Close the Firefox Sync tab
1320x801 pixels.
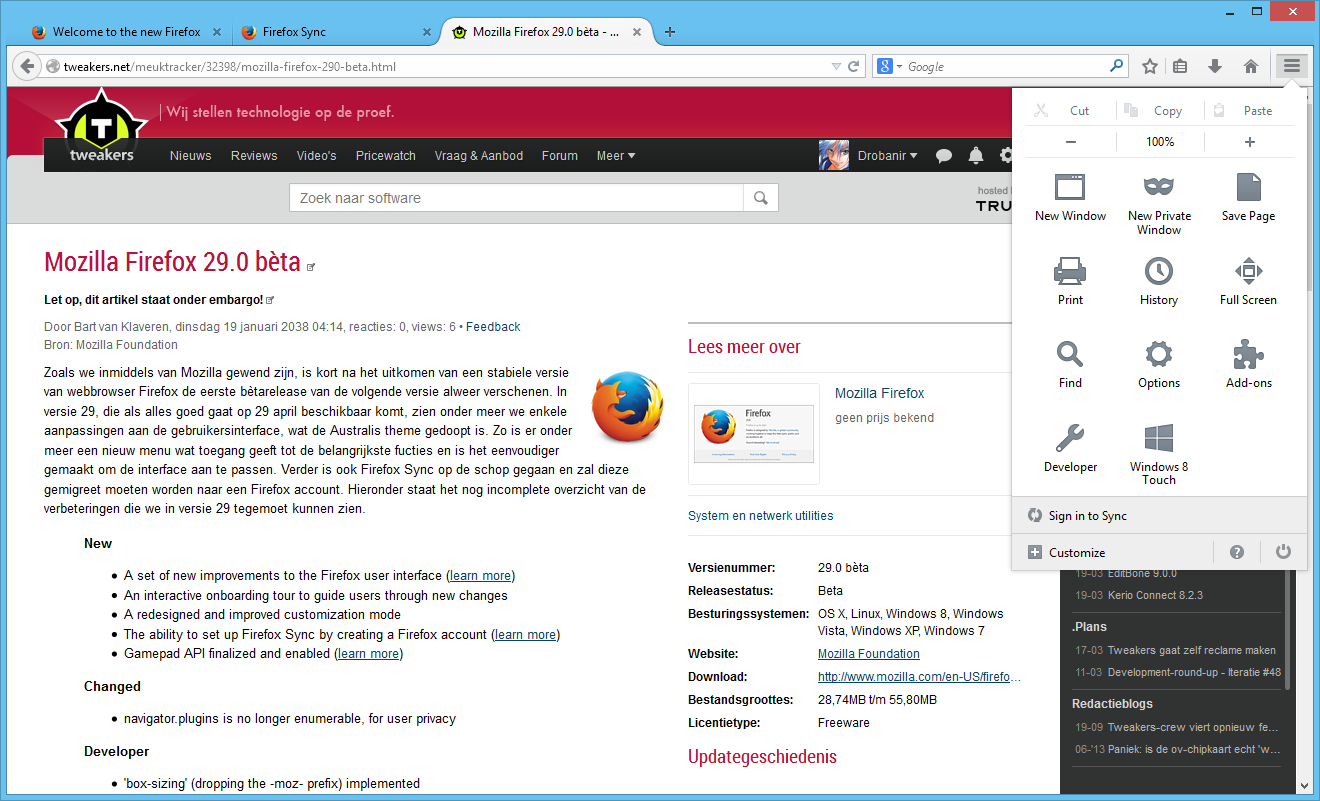[x=427, y=32]
